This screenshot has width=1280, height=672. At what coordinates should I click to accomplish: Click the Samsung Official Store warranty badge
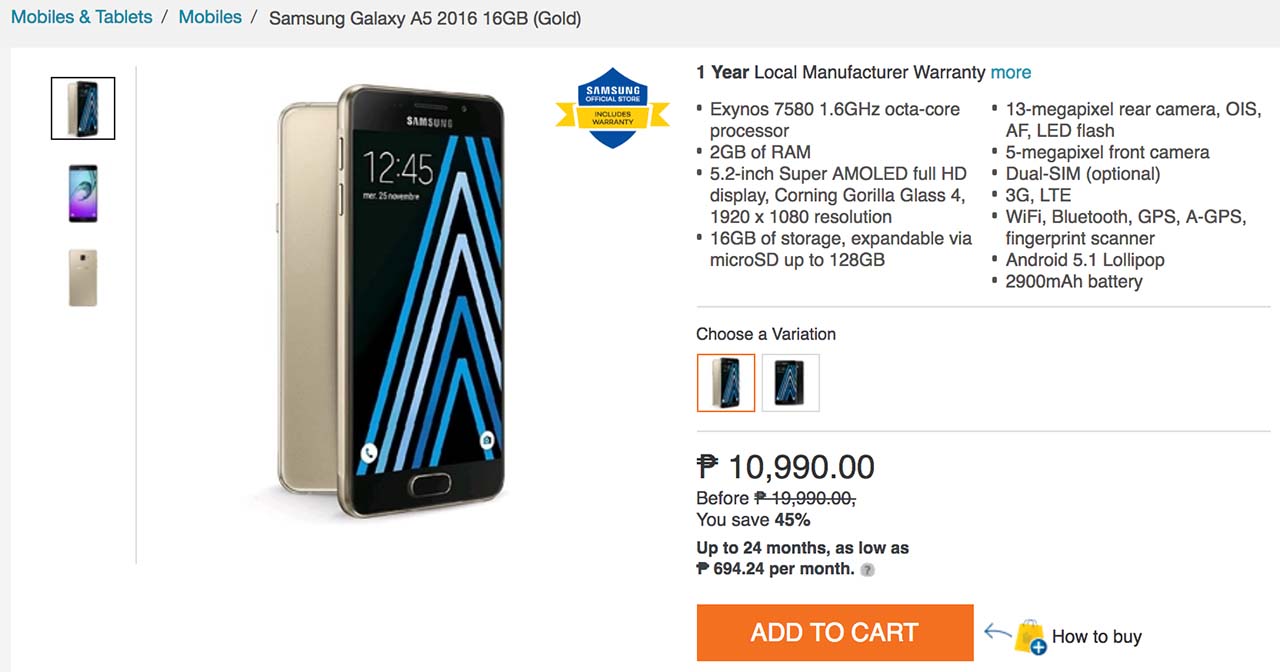(x=612, y=108)
